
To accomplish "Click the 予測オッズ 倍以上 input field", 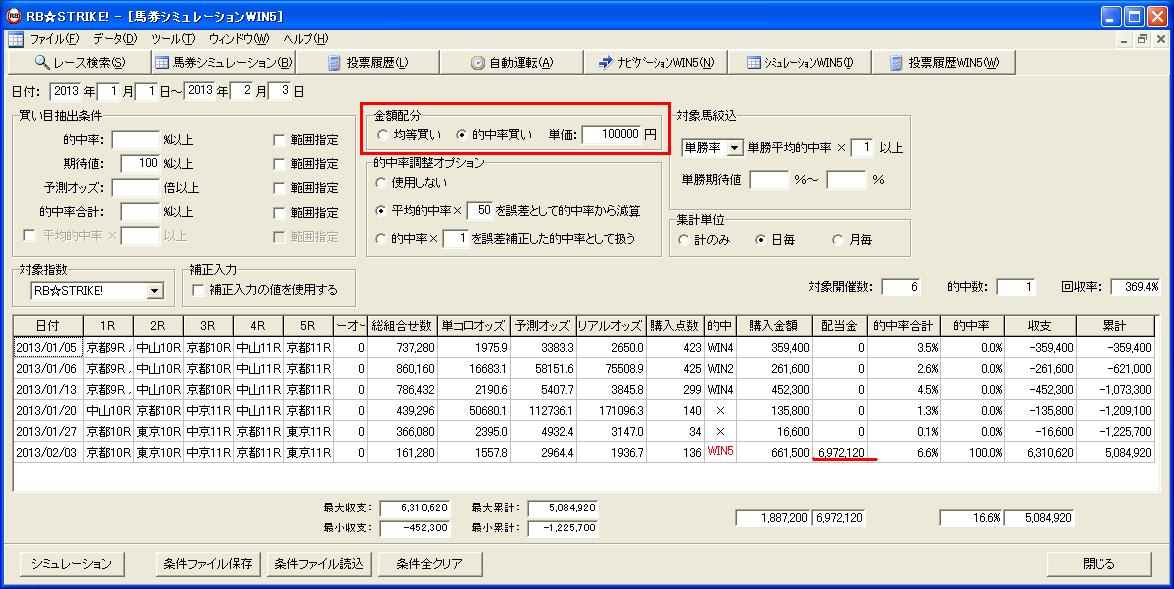I will [136, 188].
